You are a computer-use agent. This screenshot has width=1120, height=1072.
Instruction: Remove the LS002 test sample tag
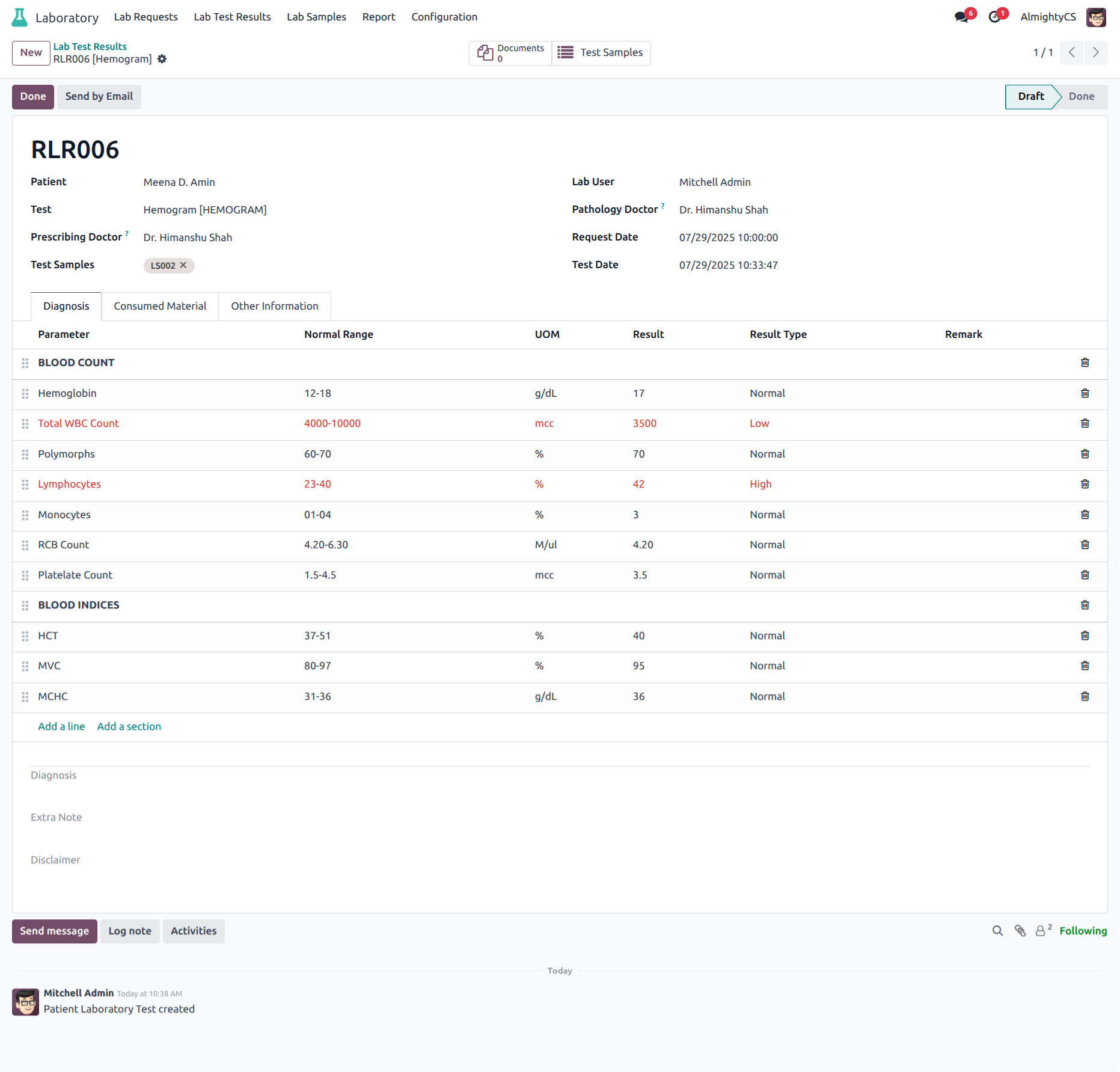click(x=183, y=265)
